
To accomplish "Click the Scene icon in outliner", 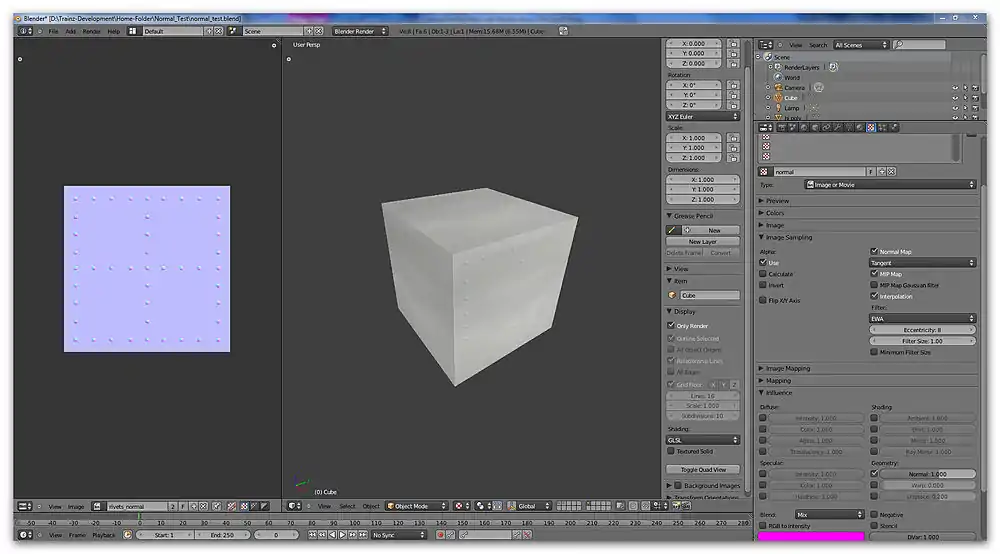I will 768,57.
